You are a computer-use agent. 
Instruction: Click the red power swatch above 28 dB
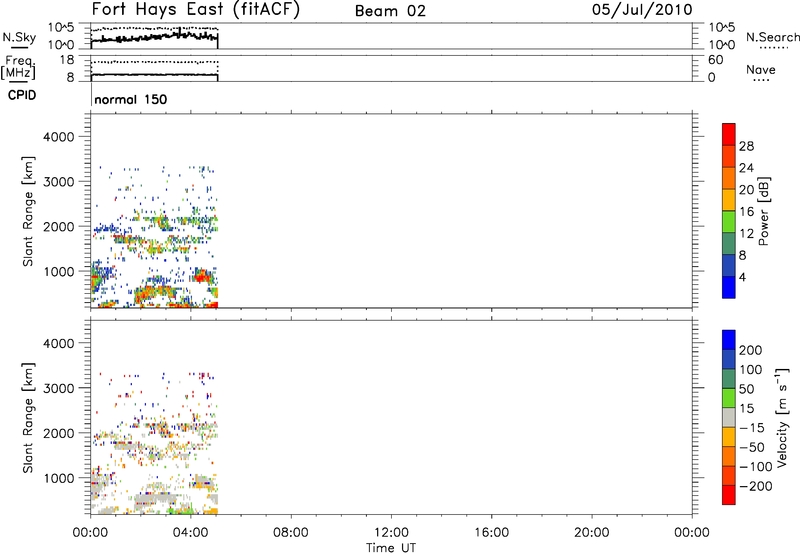[x=729, y=134]
